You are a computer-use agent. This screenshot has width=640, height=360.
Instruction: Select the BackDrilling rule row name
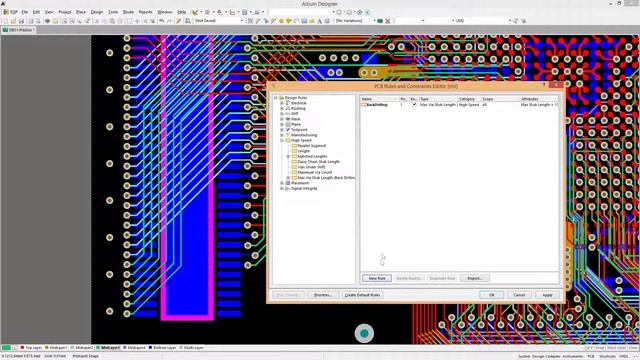tap(377, 105)
